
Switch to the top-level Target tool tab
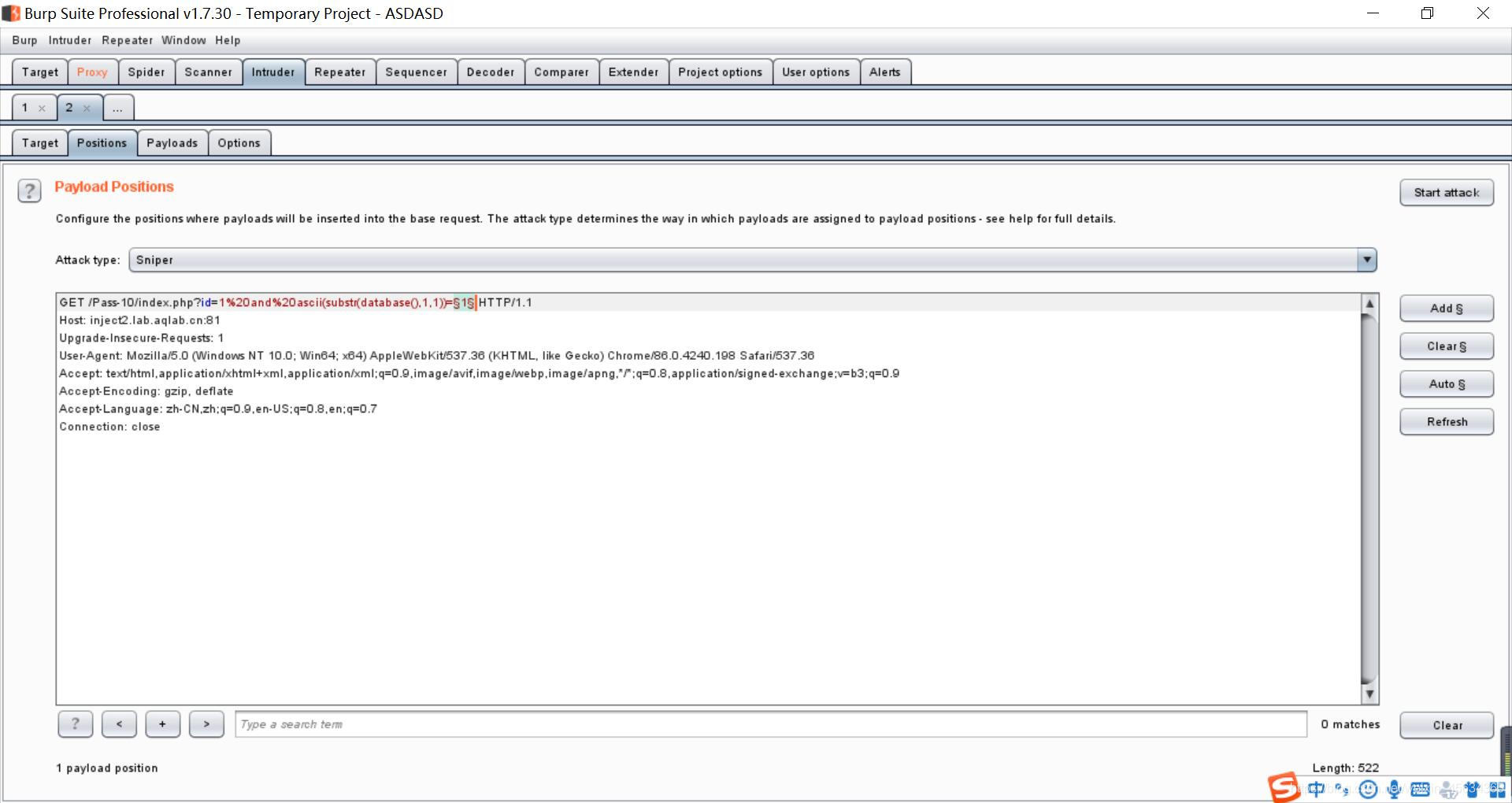[40, 72]
